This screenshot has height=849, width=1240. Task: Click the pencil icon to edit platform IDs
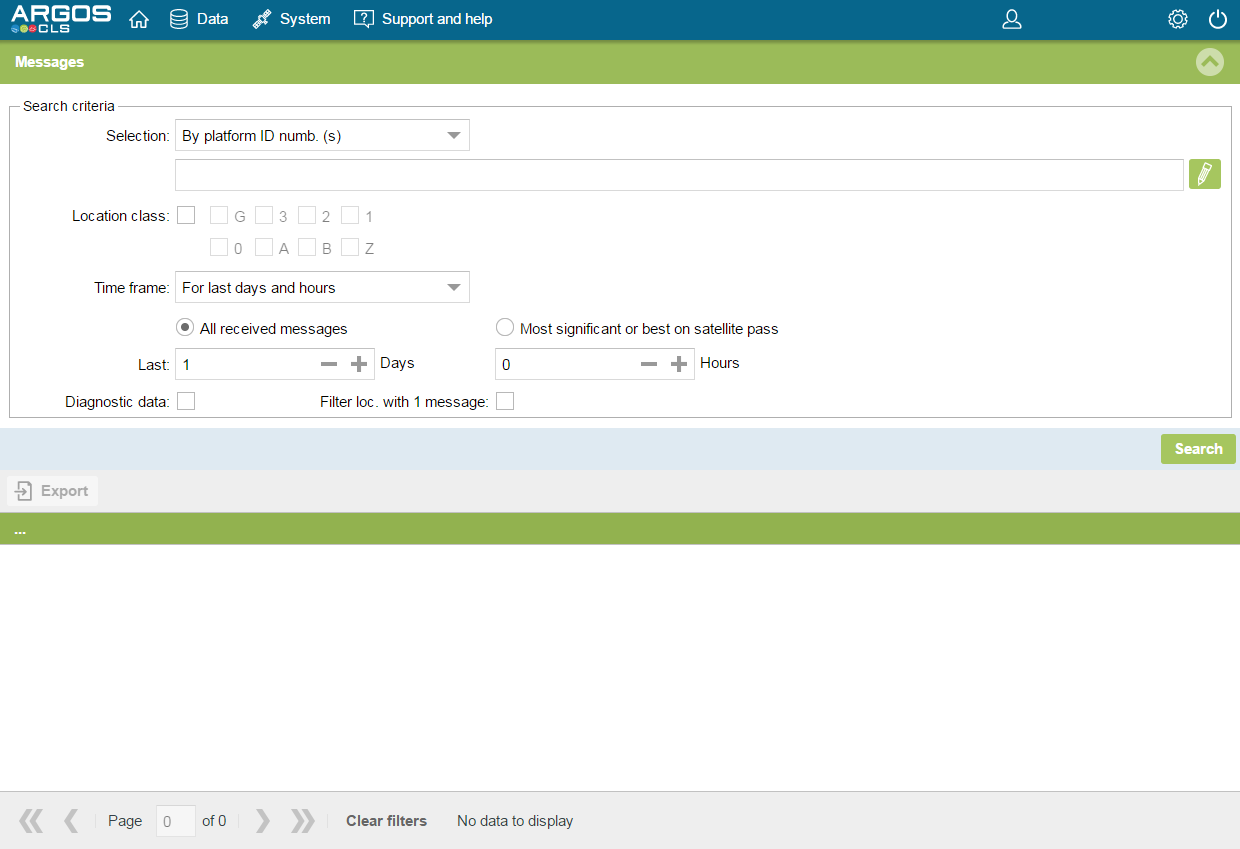tap(1205, 173)
